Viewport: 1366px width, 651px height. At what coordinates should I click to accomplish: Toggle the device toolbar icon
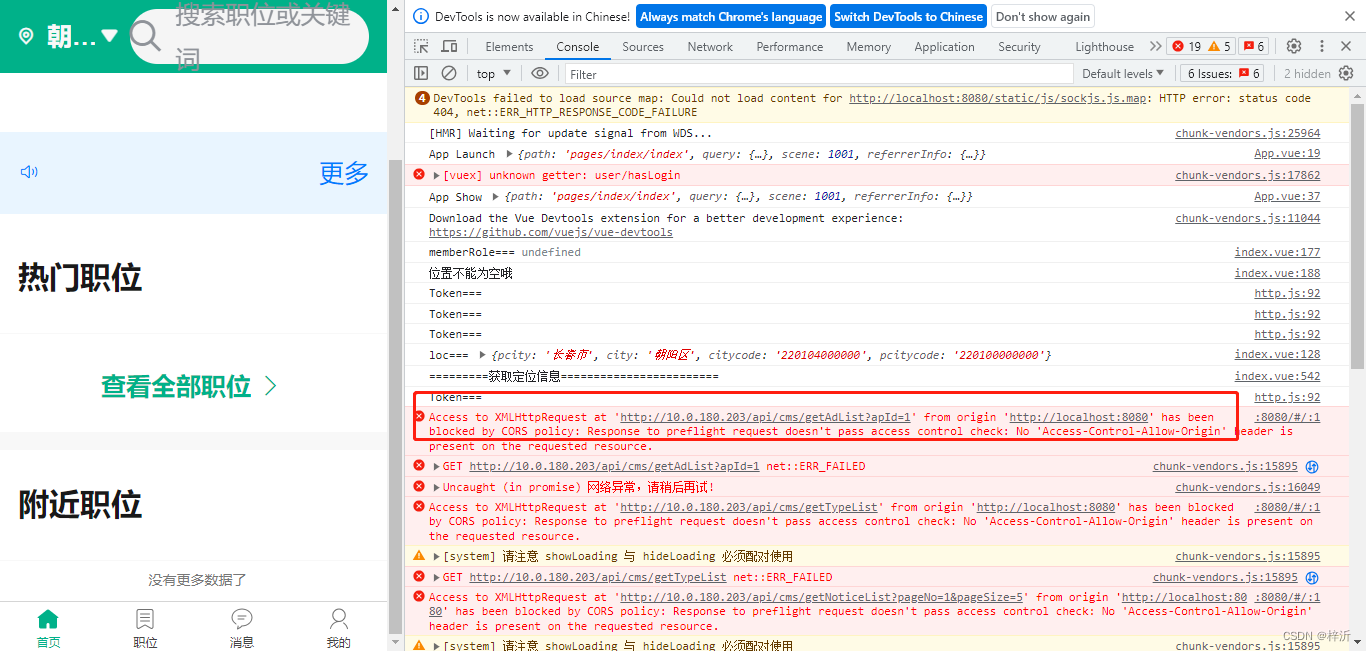click(x=449, y=47)
